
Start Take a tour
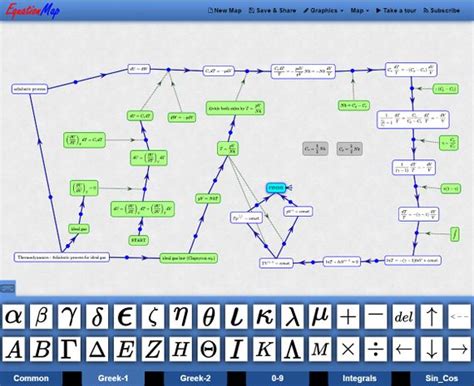[x=396, y=11]
